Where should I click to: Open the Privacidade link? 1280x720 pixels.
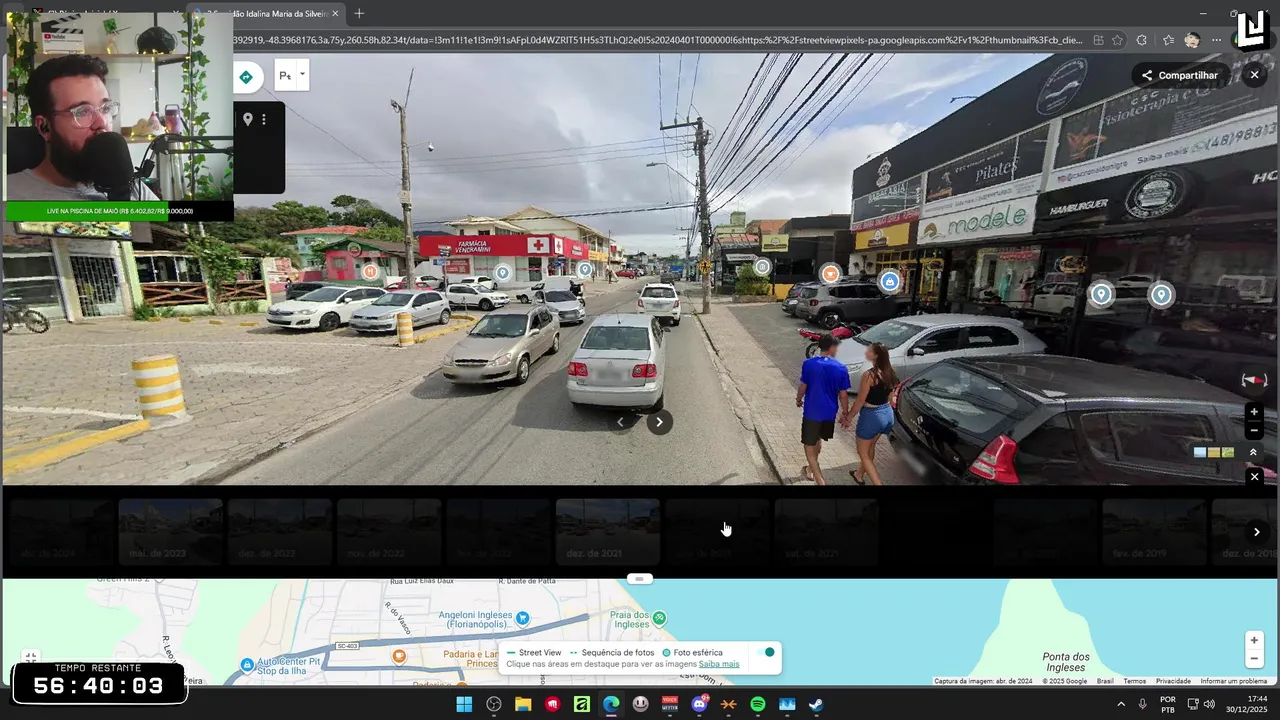pos(1173,681)
